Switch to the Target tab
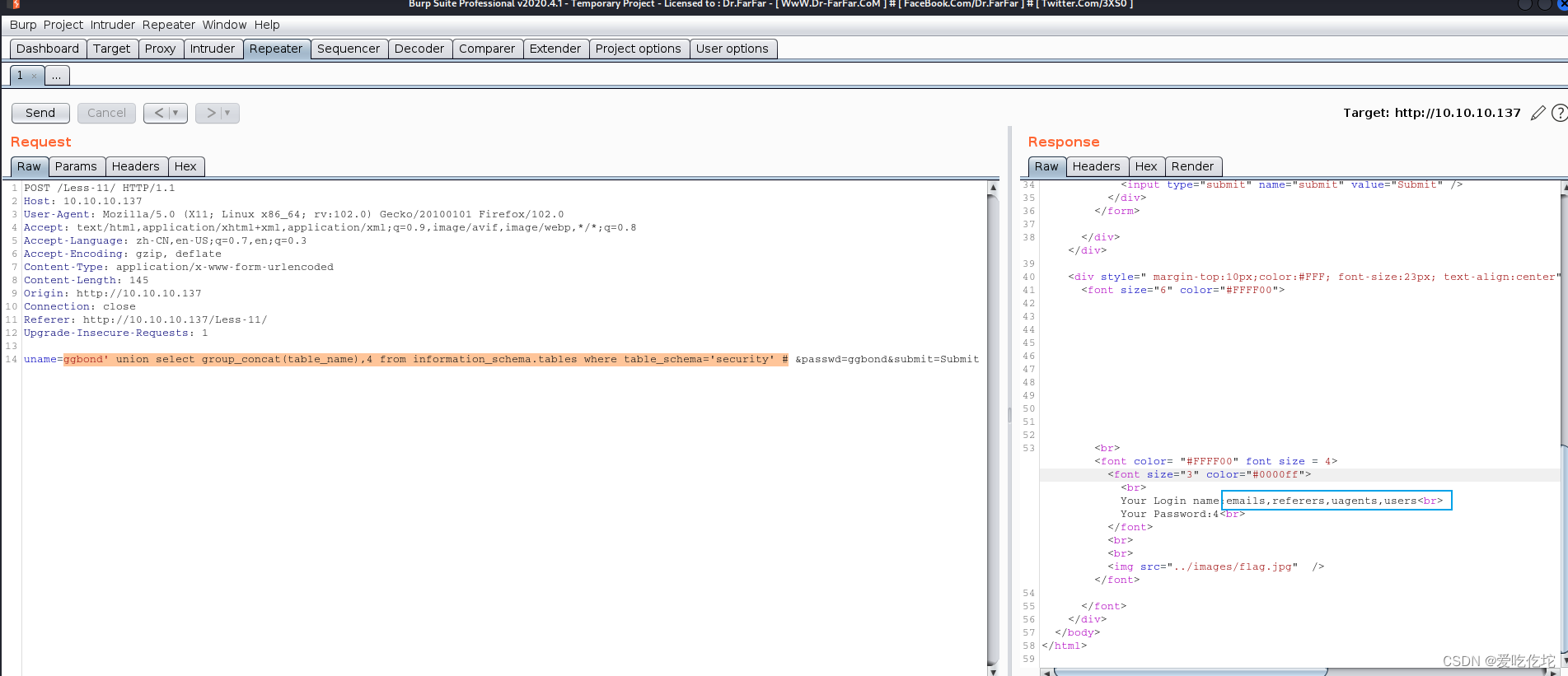Viewport: 1568px width, 676px height. [111, 49]
